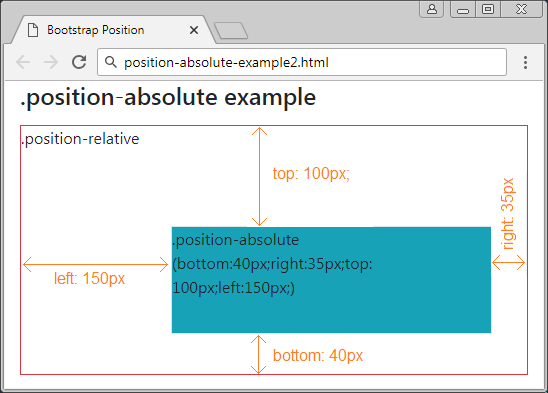Click the browser back arrow
This screenshot has height=393, width=548.
tap(23, 62)
